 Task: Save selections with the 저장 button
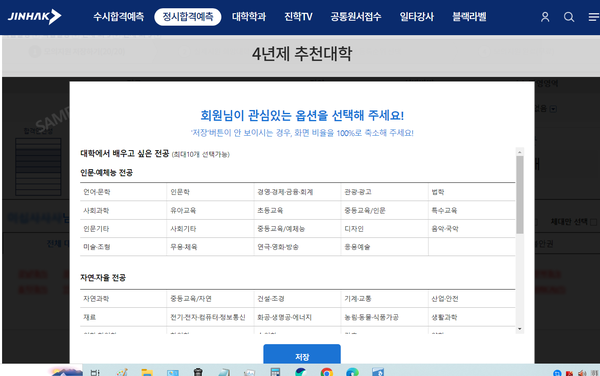(302, 354)
